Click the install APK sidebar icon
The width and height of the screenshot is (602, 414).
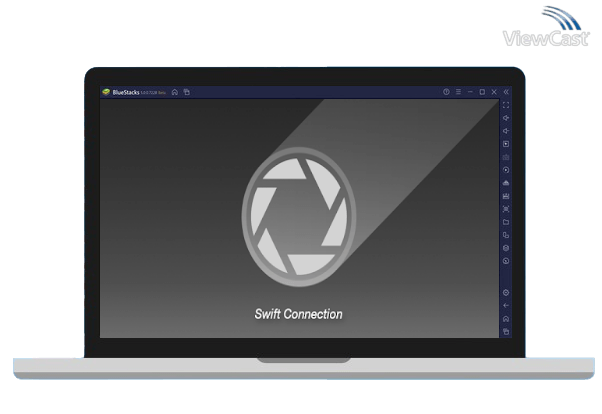pyautogui.click(x=506, y=183)
